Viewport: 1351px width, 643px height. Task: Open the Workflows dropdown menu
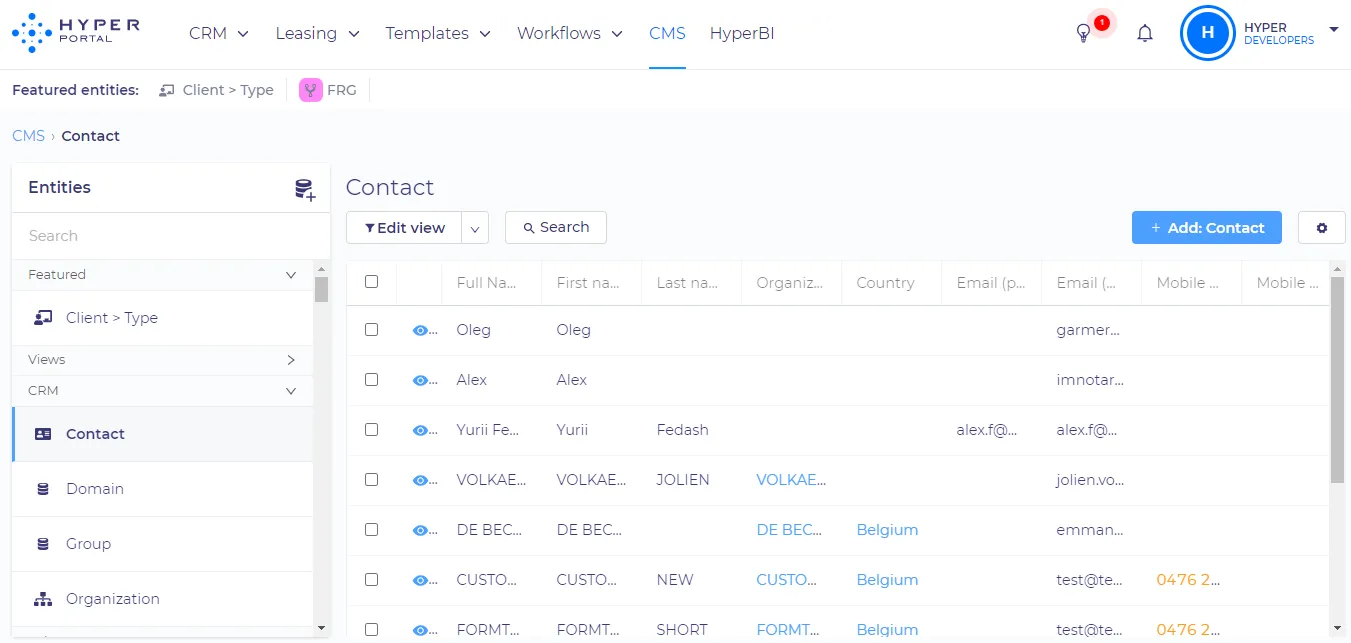570,33
